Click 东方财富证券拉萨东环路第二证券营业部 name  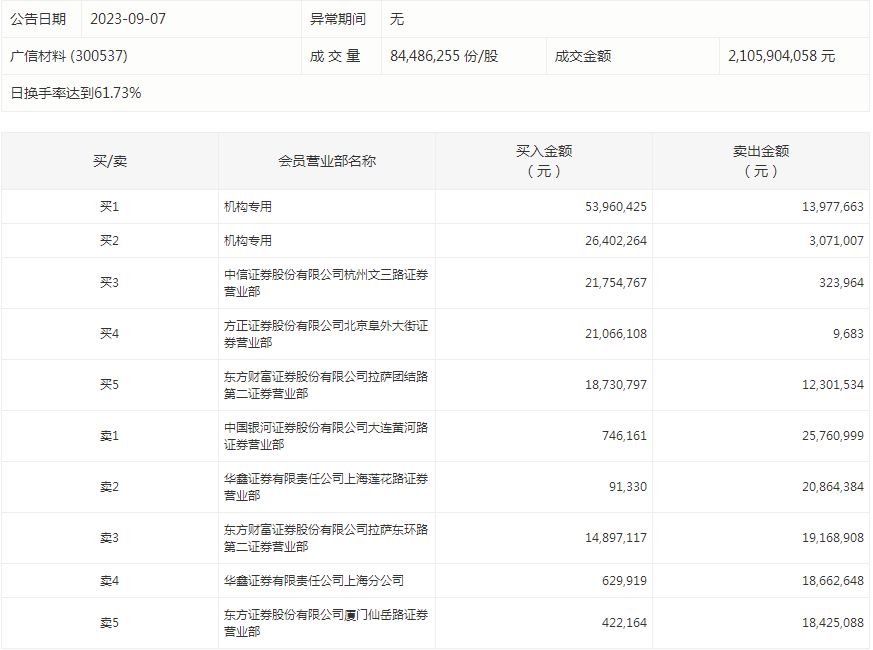[x=326, y=538]
